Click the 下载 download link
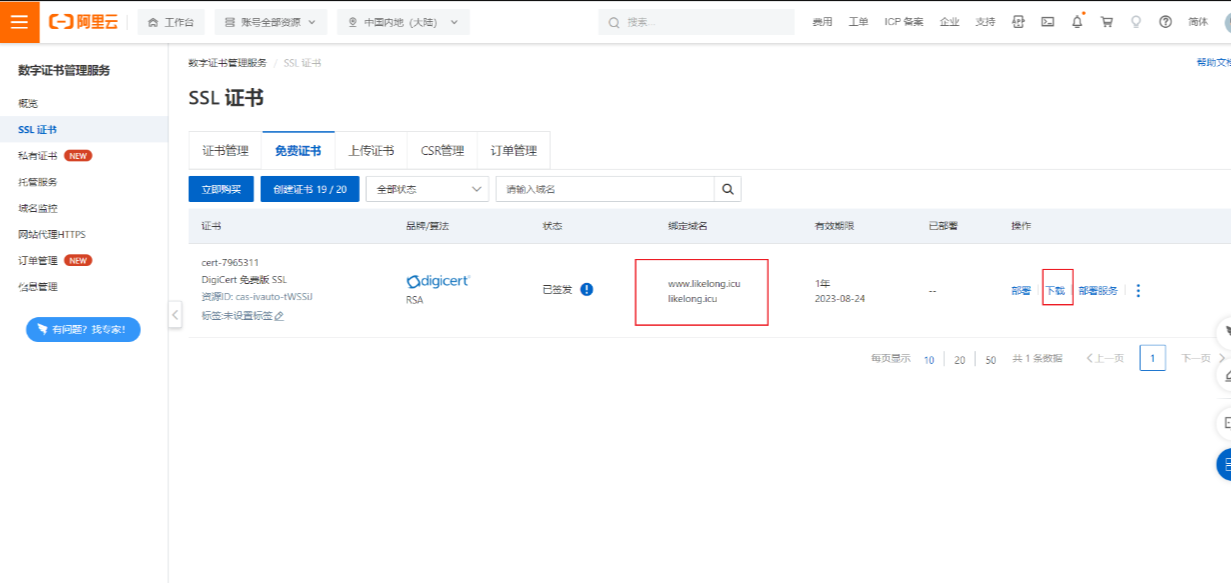The image size is (1231, 583). [1055, 290]
